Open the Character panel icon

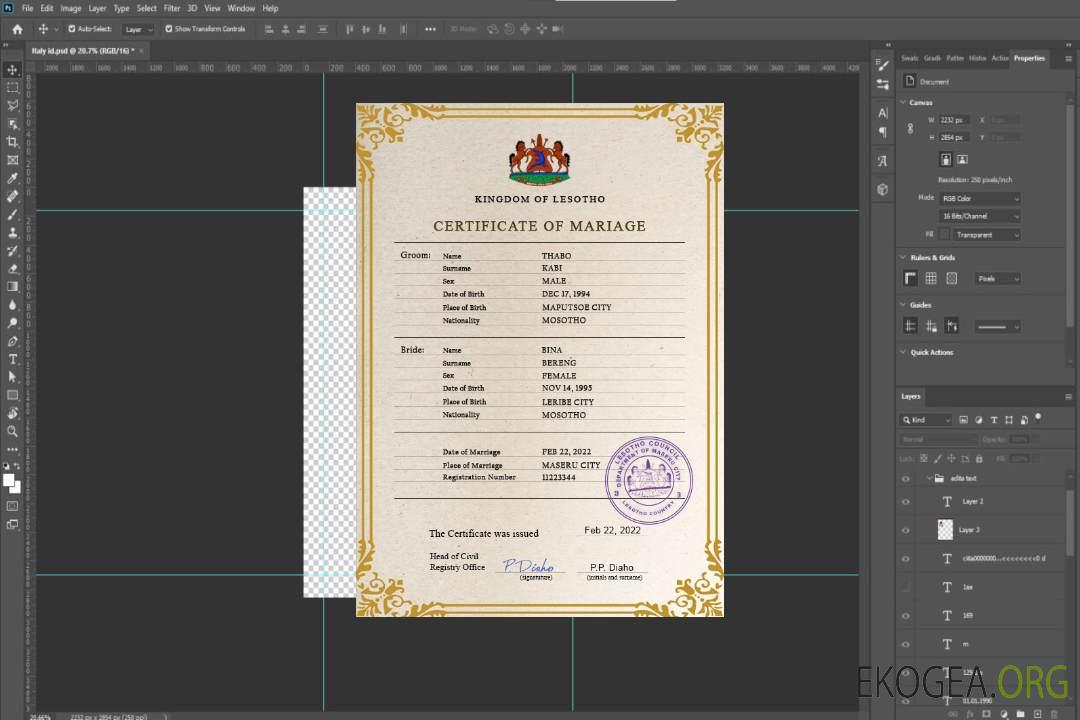point(883,113)
